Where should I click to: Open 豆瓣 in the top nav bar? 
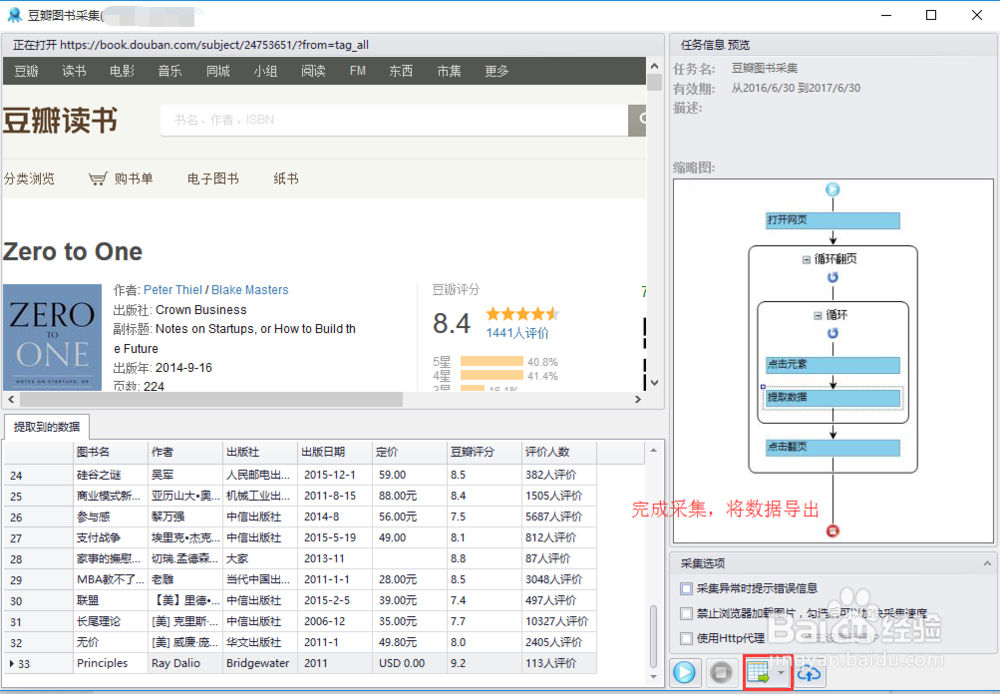[26, 71]
